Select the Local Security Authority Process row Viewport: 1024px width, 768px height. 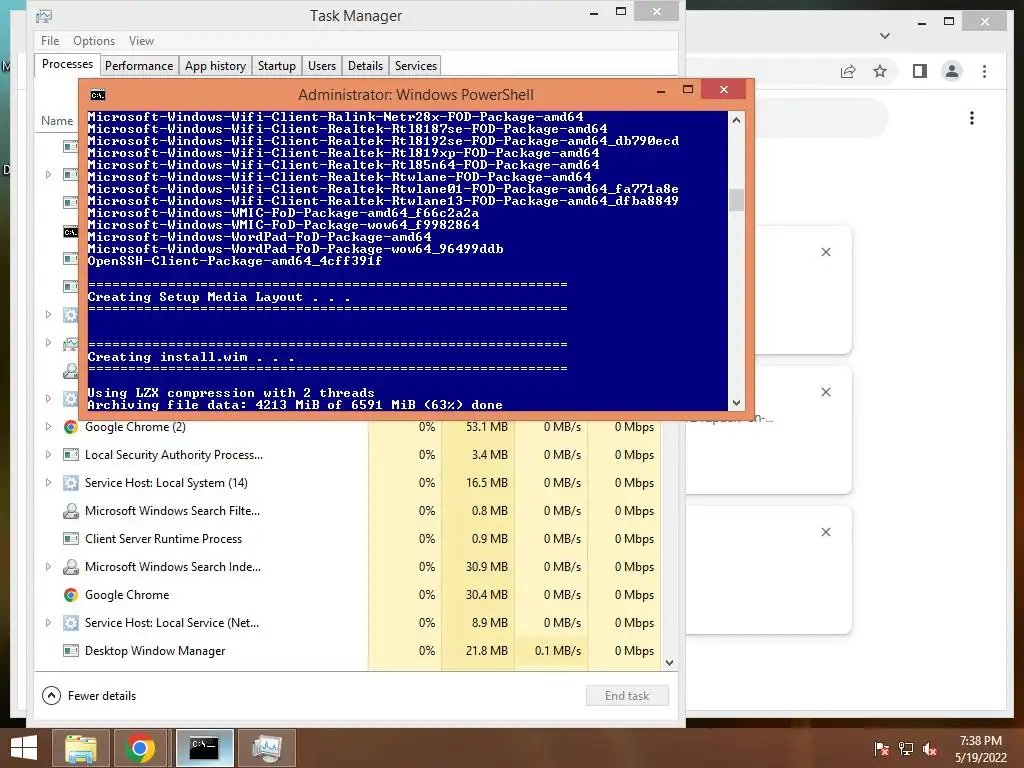[348, 455]
